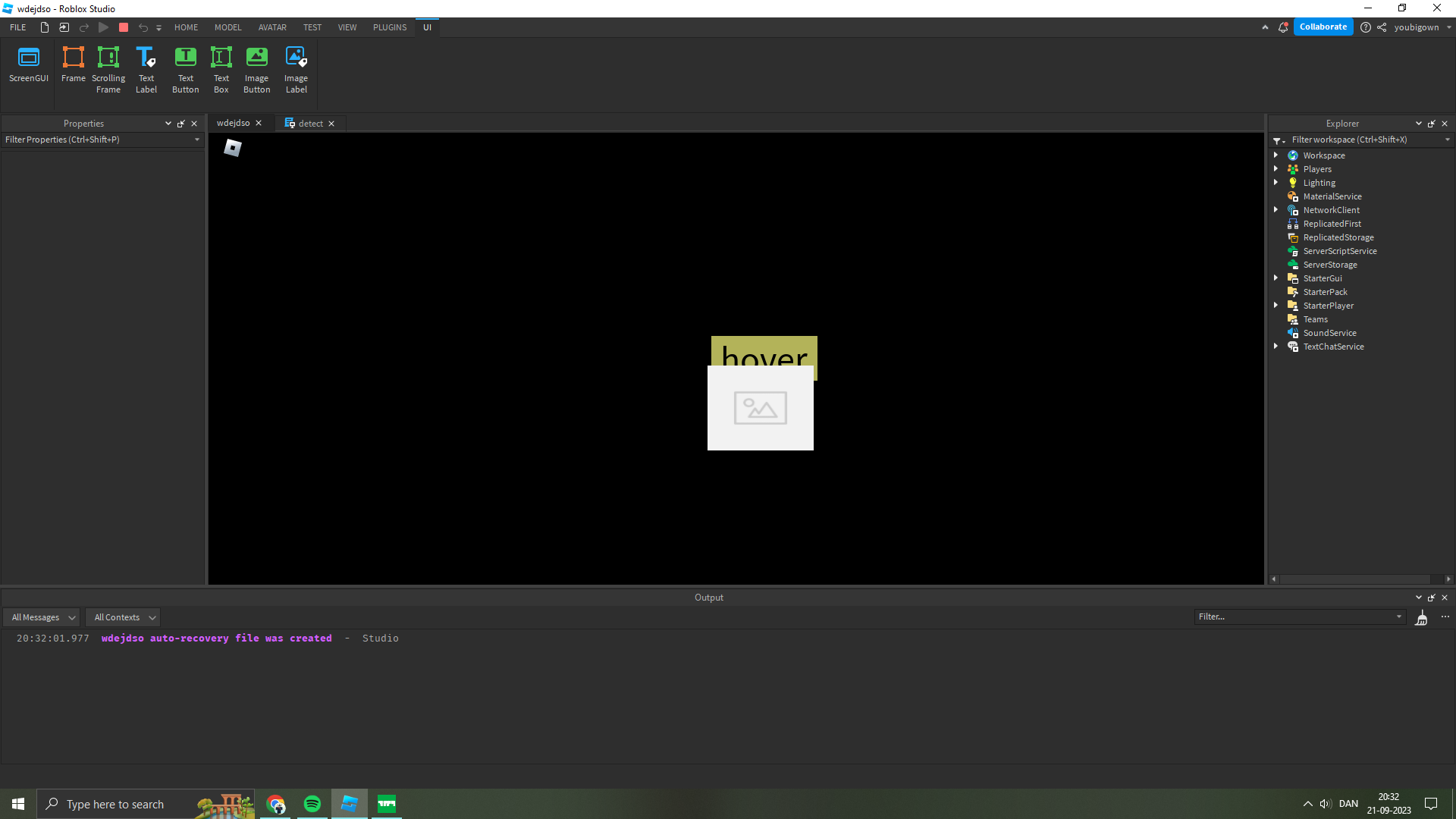Click the Collaborate button
Image resolution: width=1456 pixels, height=819 pixels.
coord(1323,27)
